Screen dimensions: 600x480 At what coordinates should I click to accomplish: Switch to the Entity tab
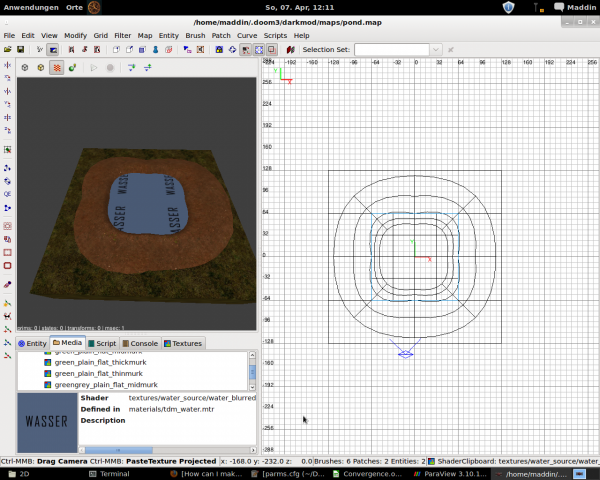pos(32,343)
